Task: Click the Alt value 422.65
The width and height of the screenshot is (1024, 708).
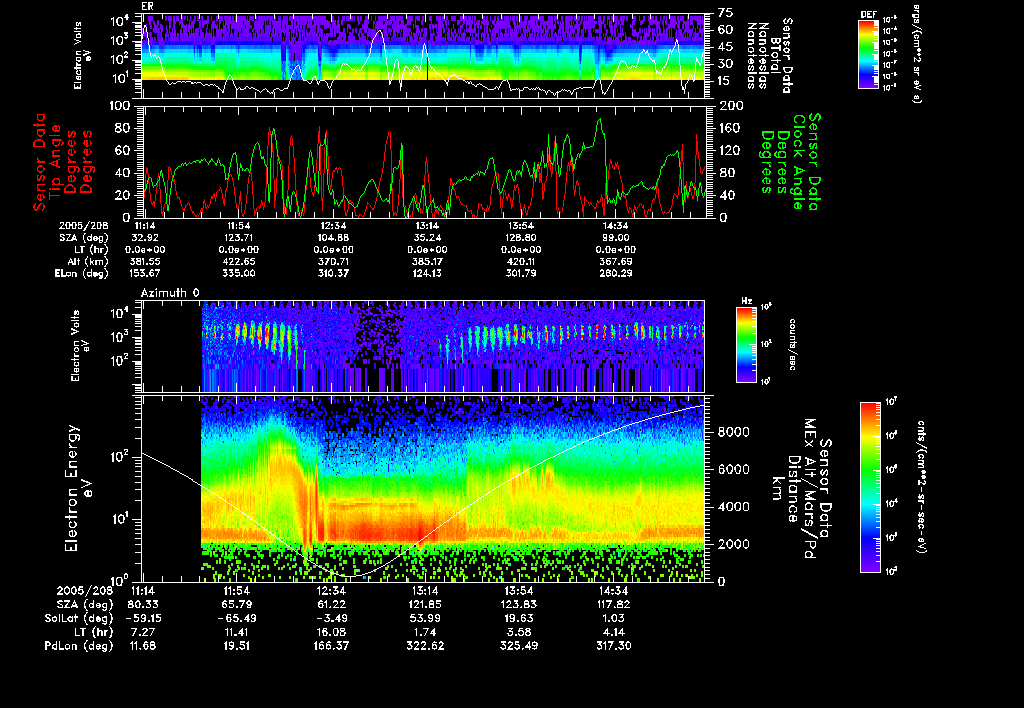Action: pos(239,261)
